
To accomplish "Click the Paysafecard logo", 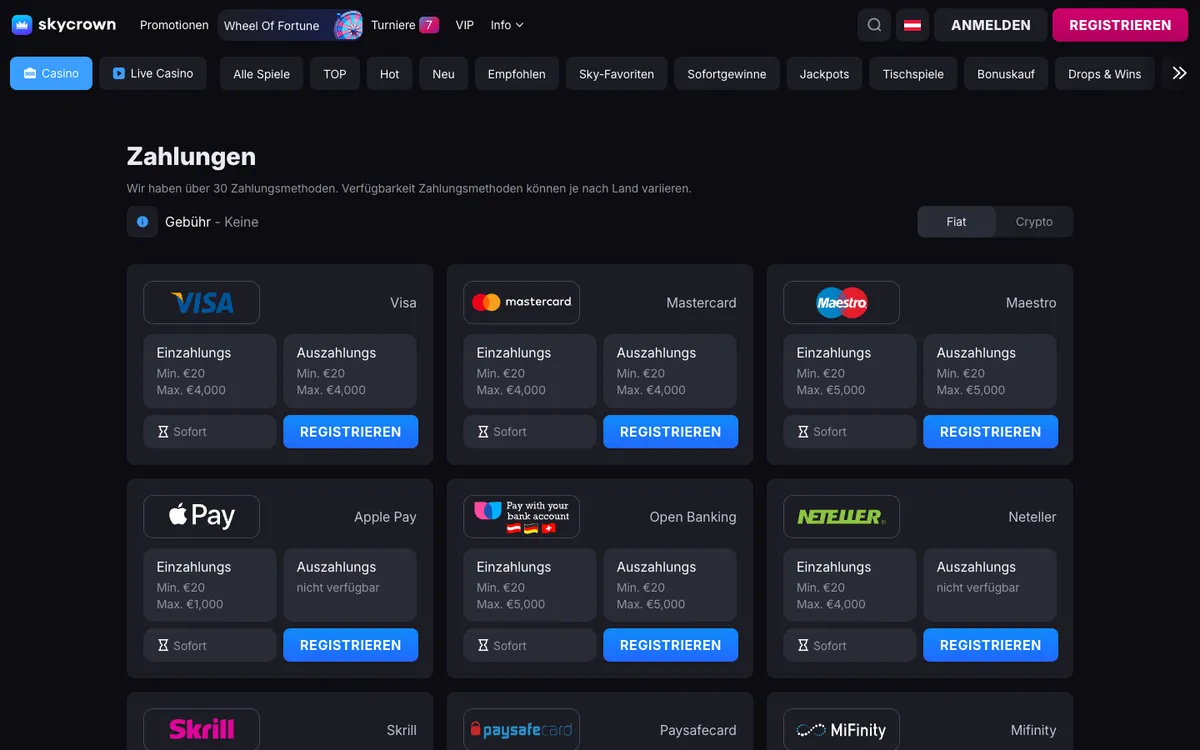I will click(522, 730).
